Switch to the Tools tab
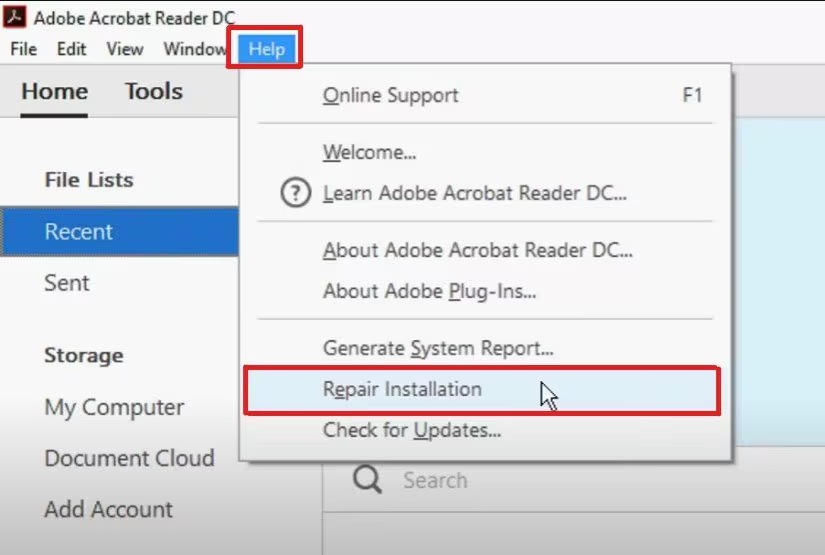The width and height of the screenshot is (825, 555). (x=154, y=92)
